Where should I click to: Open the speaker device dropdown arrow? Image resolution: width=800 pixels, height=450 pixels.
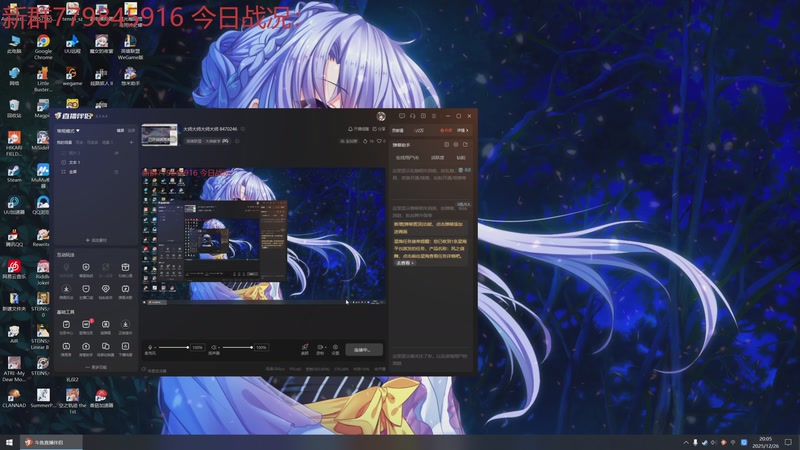click(219, 347)
